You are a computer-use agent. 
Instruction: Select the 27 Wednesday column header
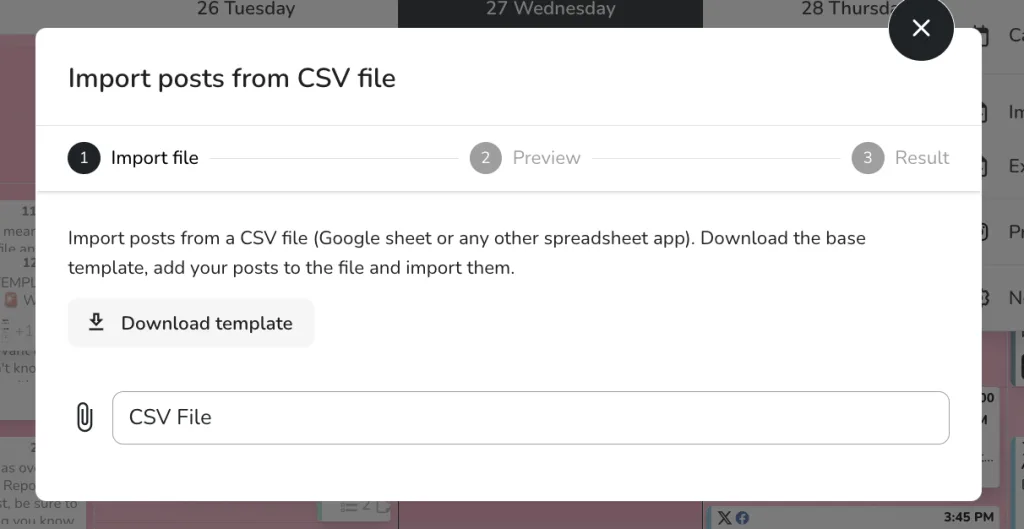(551, 9)
